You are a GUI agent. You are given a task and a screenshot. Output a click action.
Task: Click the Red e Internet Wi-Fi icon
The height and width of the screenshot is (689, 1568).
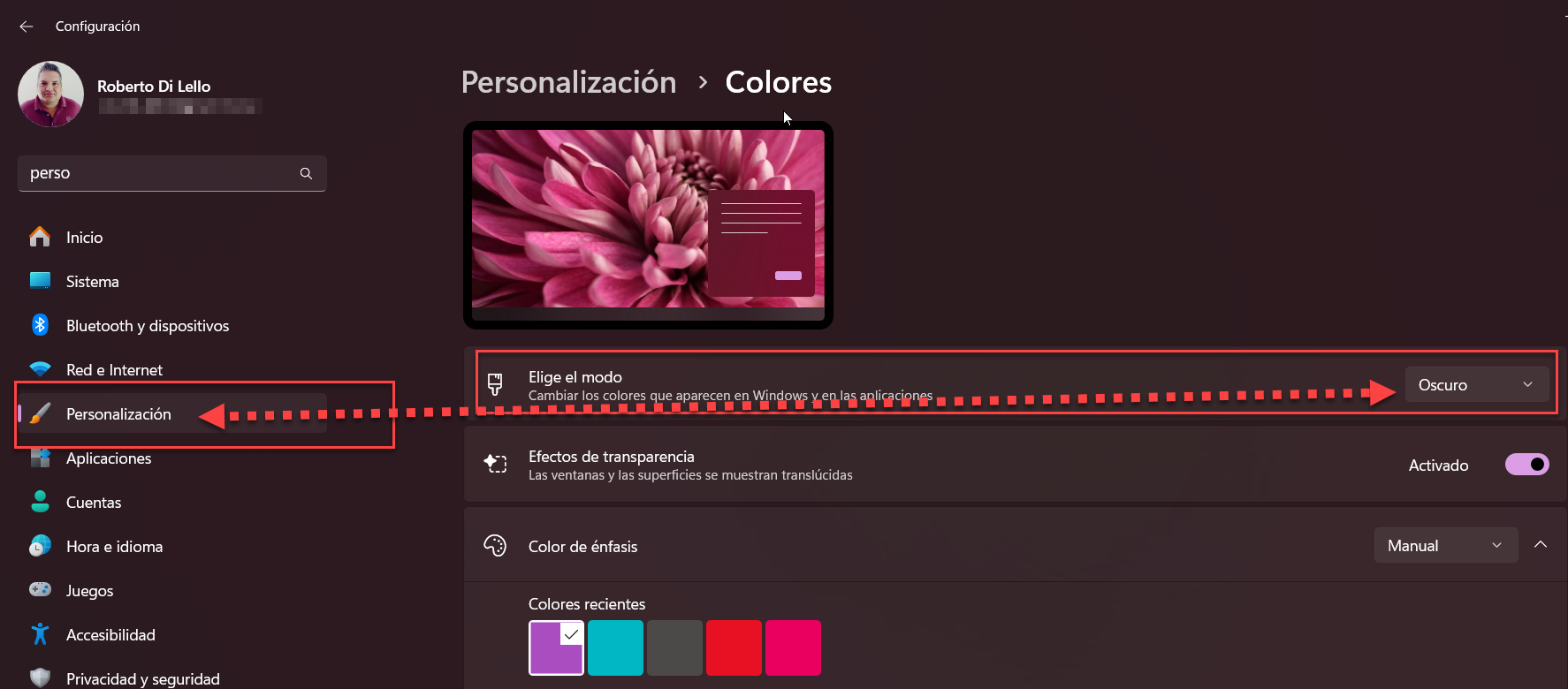[40, 369]
